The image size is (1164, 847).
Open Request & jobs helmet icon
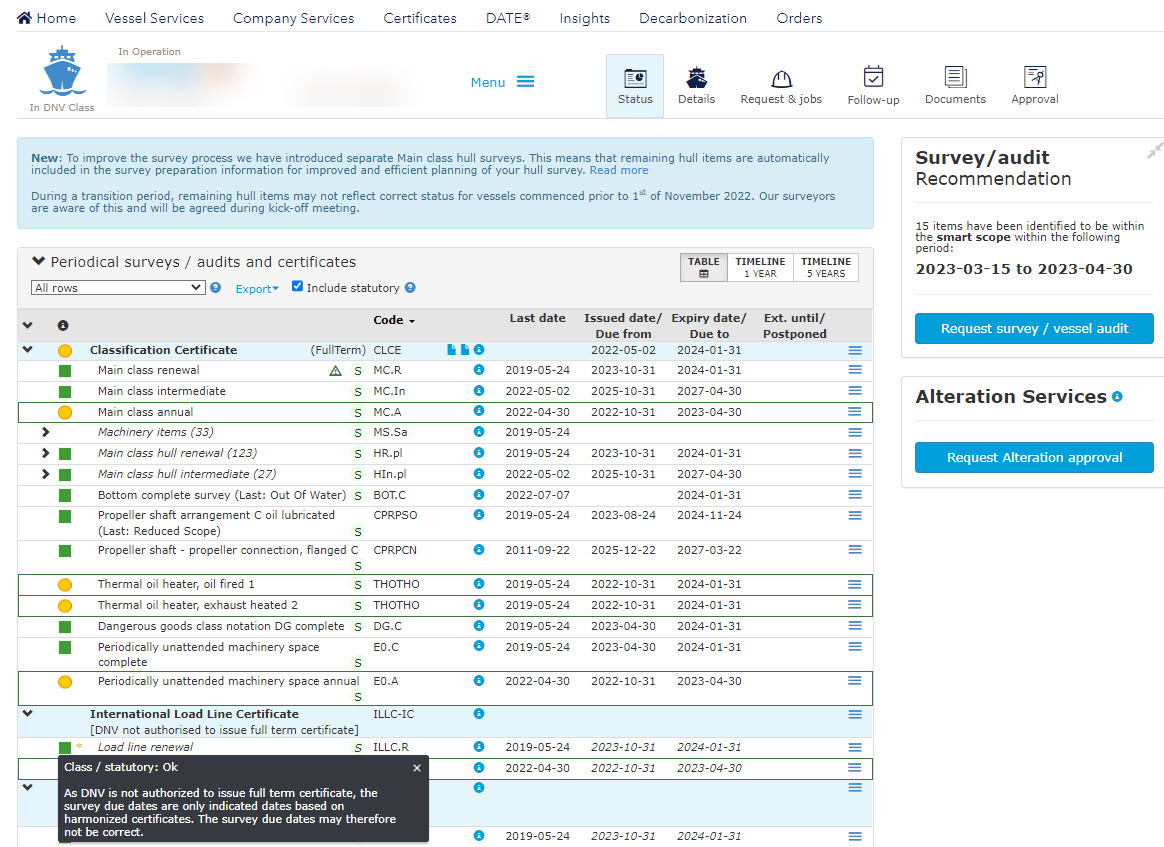click(781, 79)
